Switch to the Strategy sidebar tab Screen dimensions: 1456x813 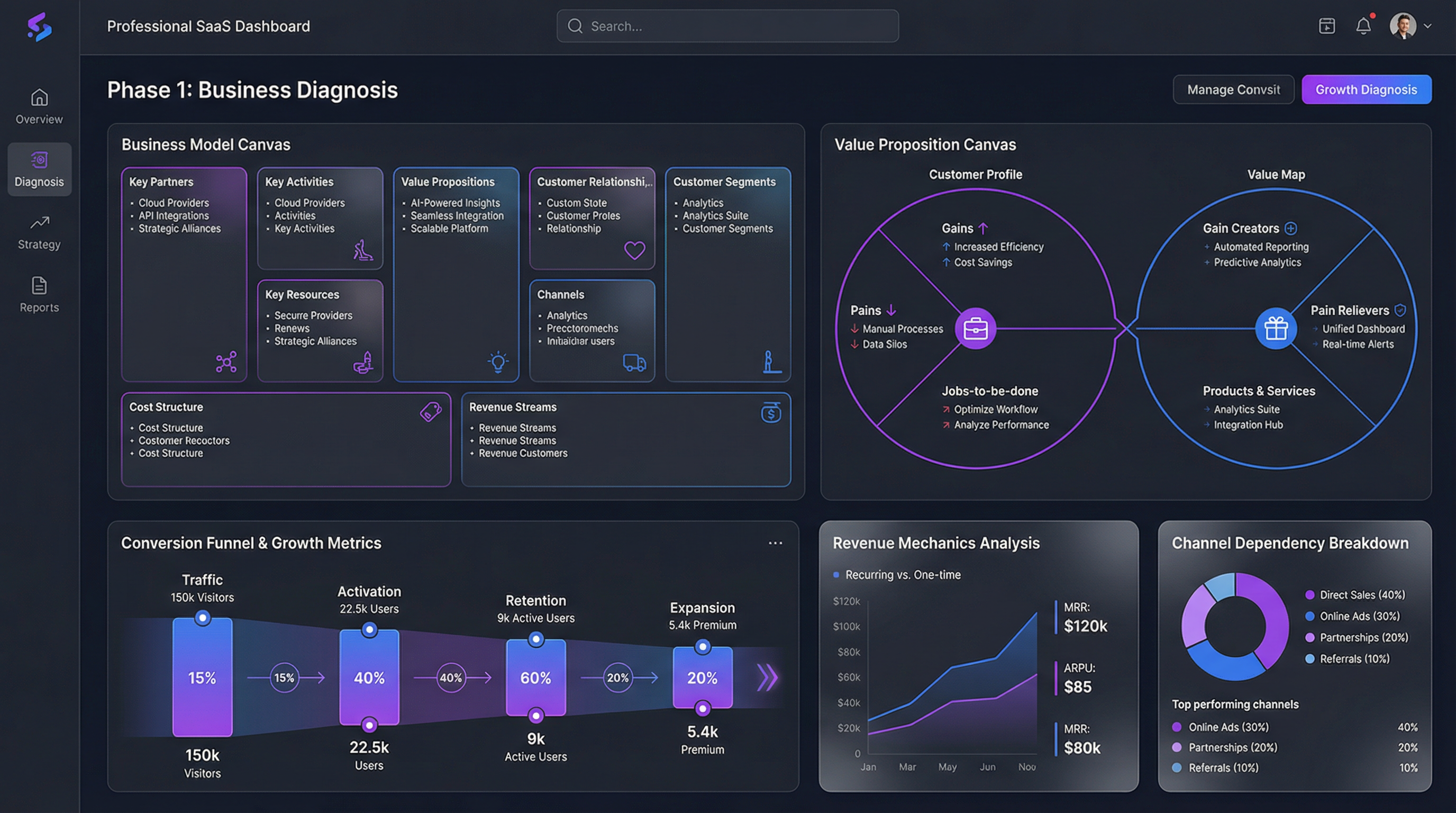(39, 232)
